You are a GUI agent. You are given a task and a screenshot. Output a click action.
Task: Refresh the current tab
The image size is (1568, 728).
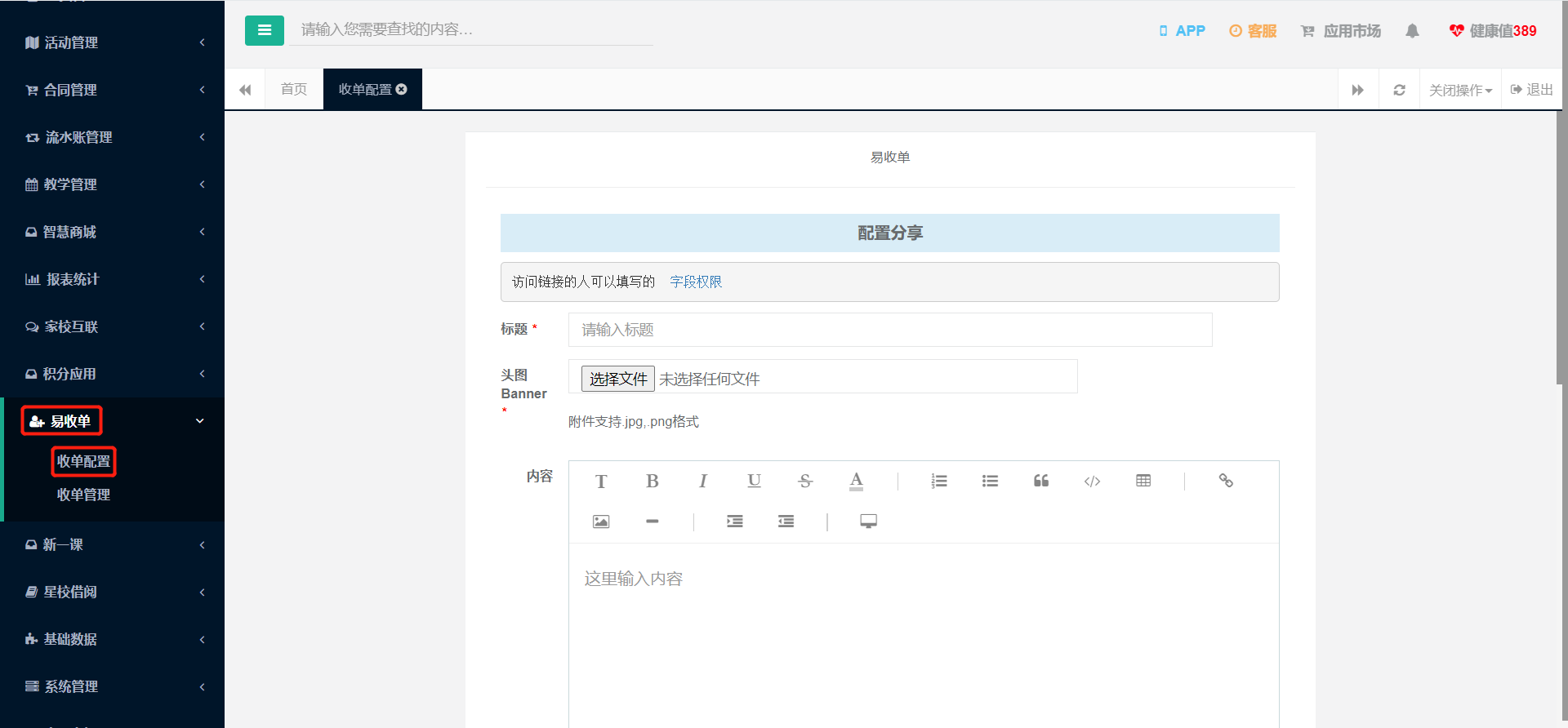coord(1399,90)
